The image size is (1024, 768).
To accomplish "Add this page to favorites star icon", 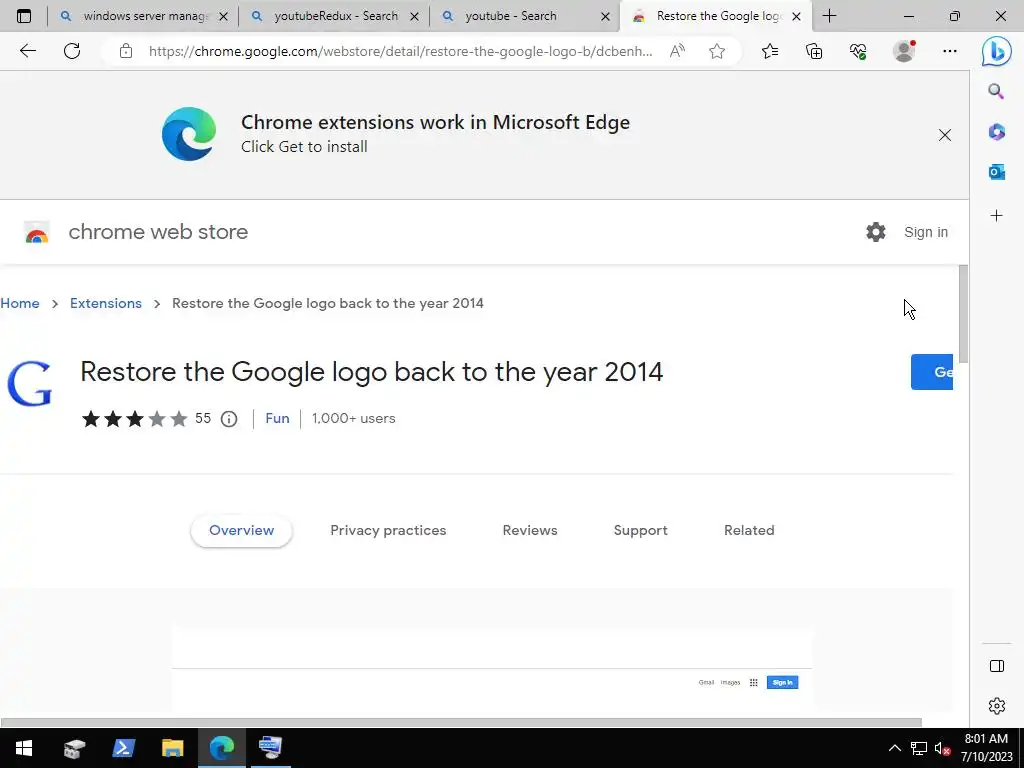I will (717, 51).
